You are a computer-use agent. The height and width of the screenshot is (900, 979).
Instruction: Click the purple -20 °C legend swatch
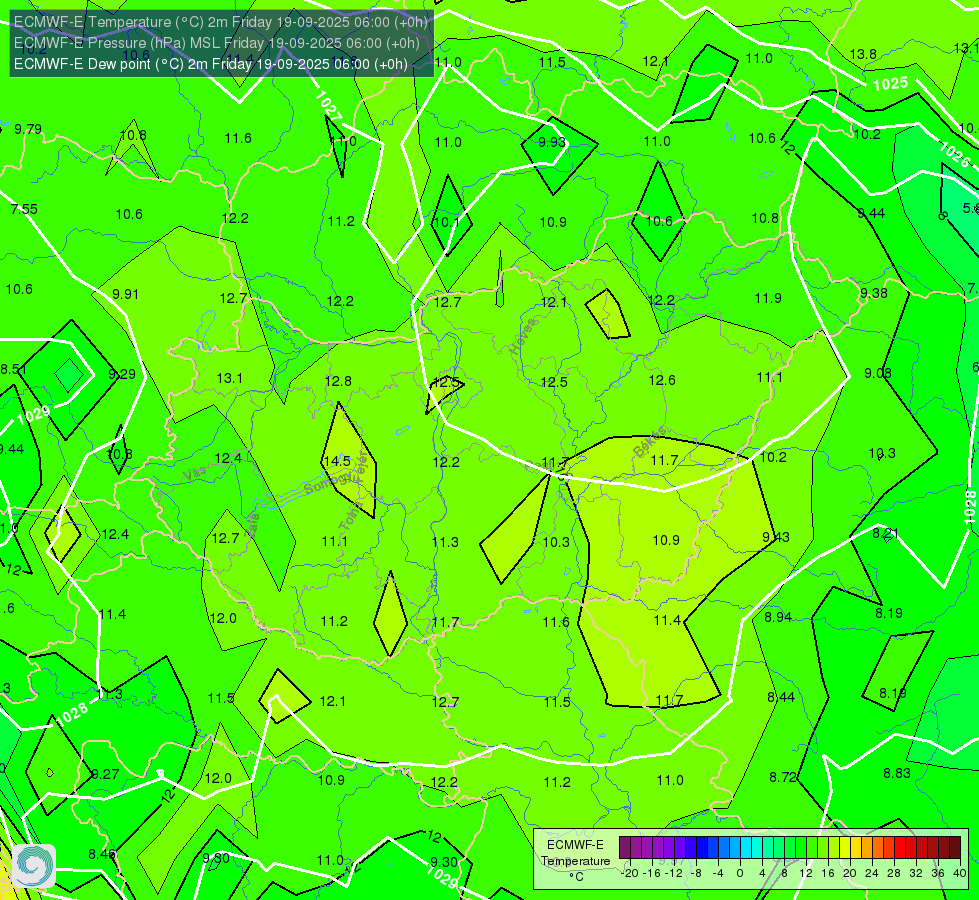click(x=625, y=848)
